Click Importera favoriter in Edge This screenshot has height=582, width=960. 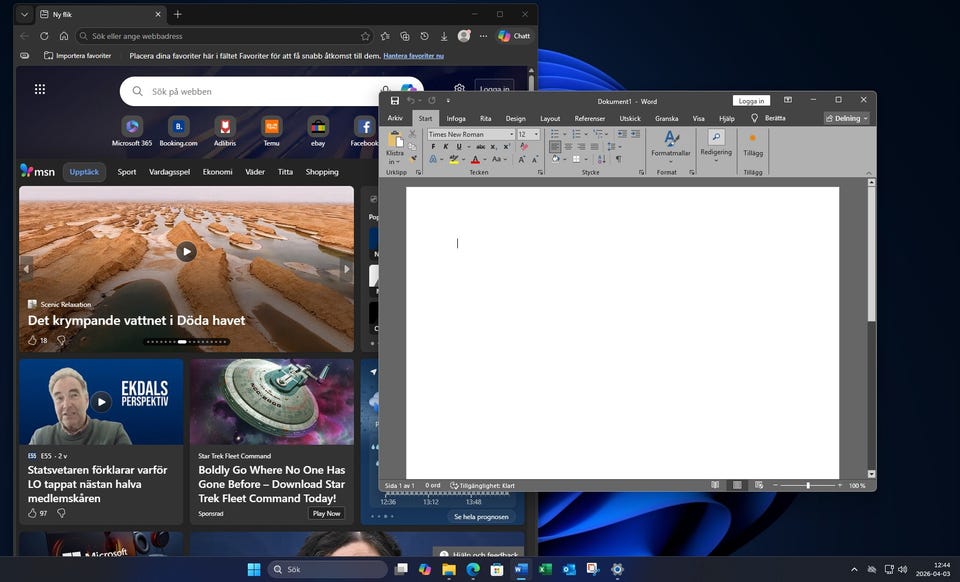78,56
